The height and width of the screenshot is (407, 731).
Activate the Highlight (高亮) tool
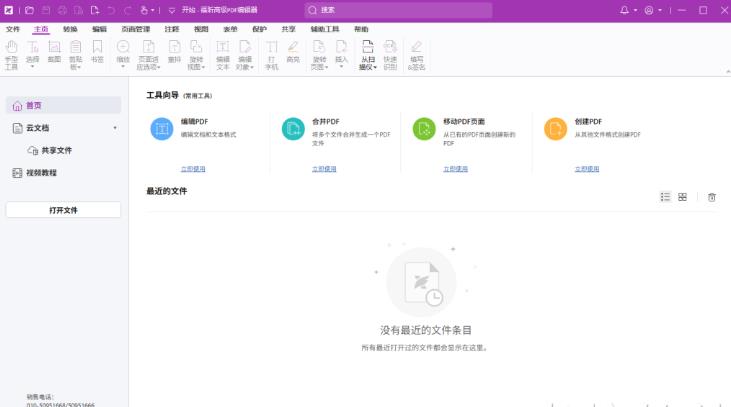pyautogui.click(x=293, y=52)
